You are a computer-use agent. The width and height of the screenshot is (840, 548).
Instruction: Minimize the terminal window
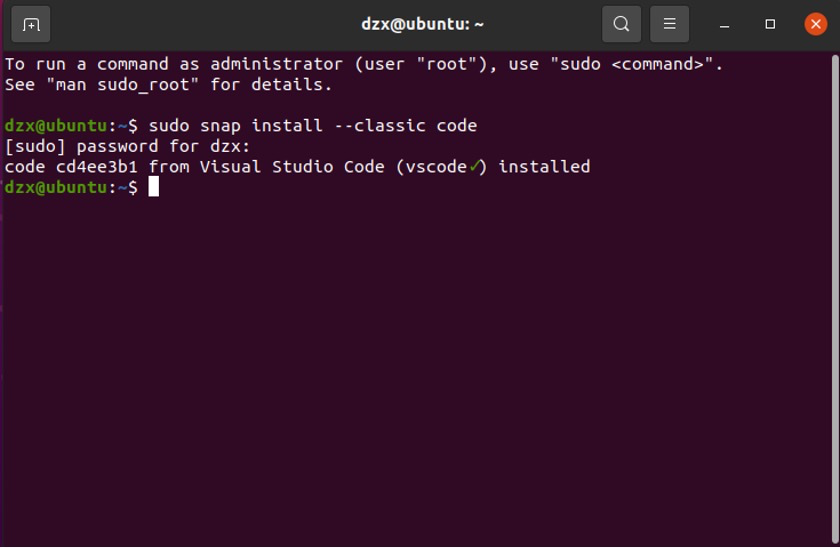pos(725,24)
